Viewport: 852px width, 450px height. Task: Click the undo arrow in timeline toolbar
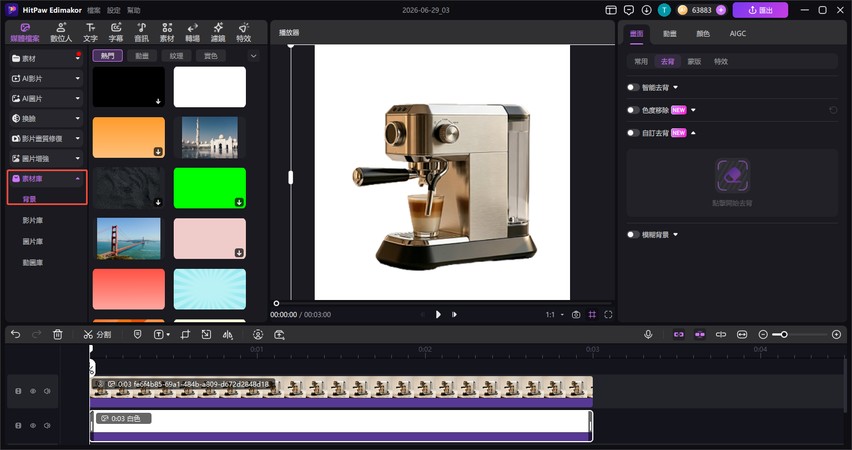tap(15, 334)
